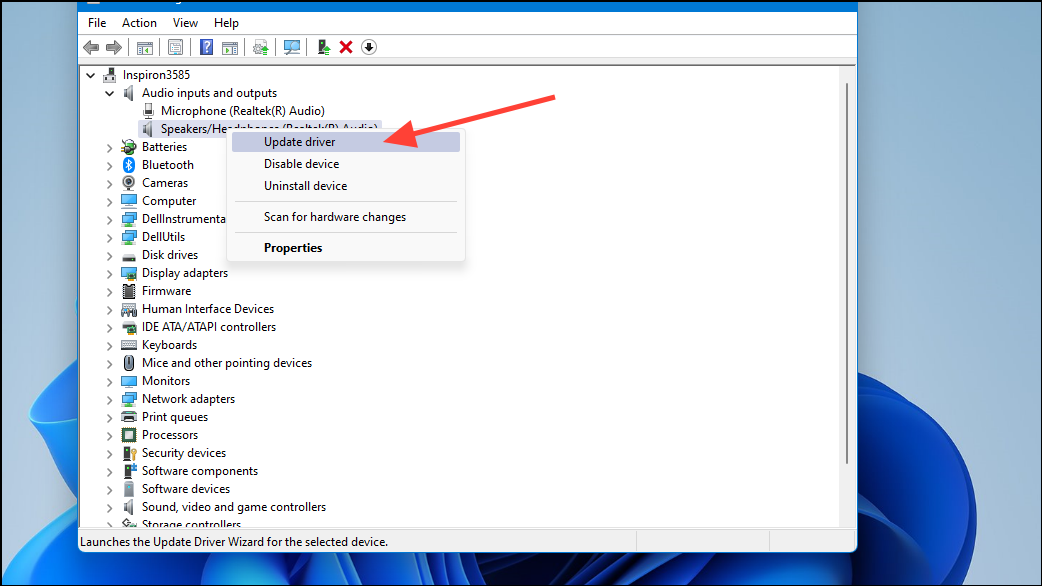Expand the IDE ATA/ATAPI controllers chevron
Image resolution: width=1042 pixels, height=586 pixels.
coord(110,328)
